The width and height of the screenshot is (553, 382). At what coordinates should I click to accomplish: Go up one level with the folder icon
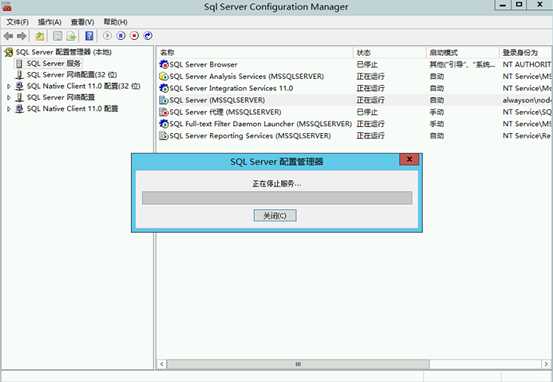[40, 36]
